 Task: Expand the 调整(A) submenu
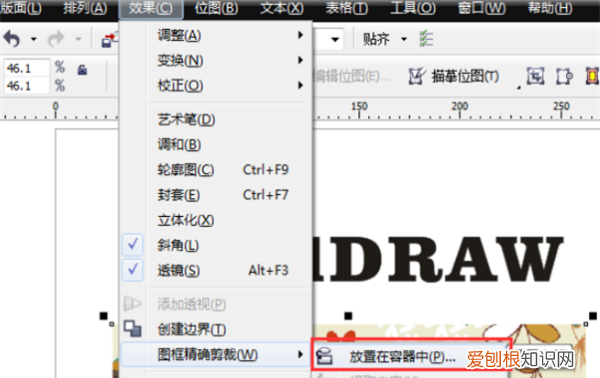216,35
